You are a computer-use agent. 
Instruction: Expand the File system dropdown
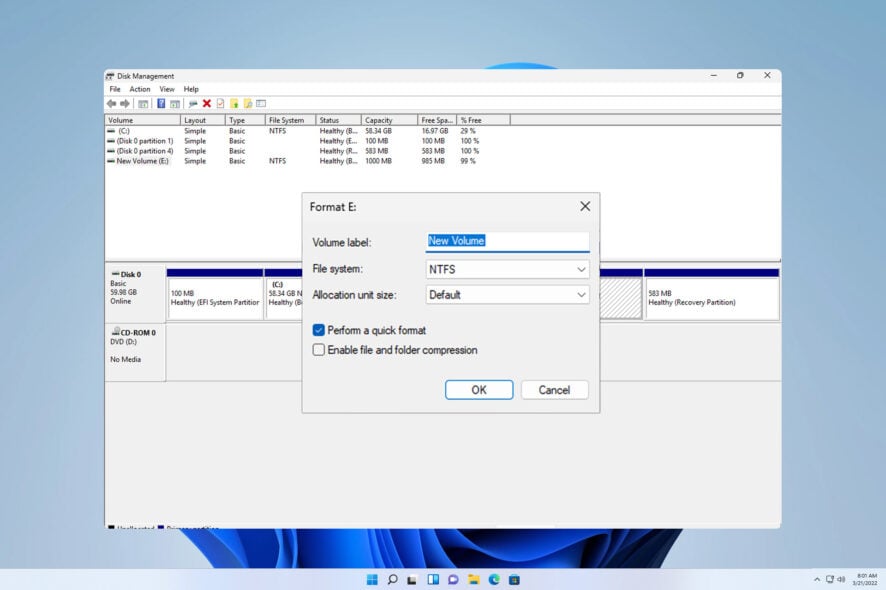click(507, 269)
